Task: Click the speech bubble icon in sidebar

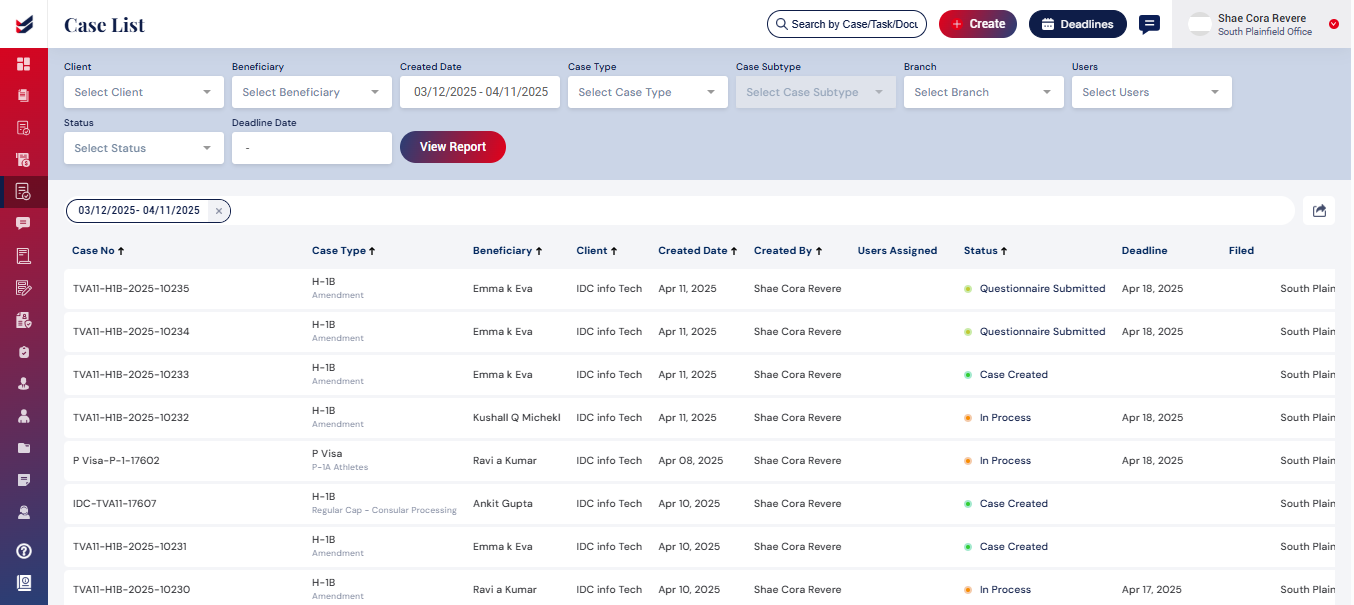Action: click(x=23, y=223)
